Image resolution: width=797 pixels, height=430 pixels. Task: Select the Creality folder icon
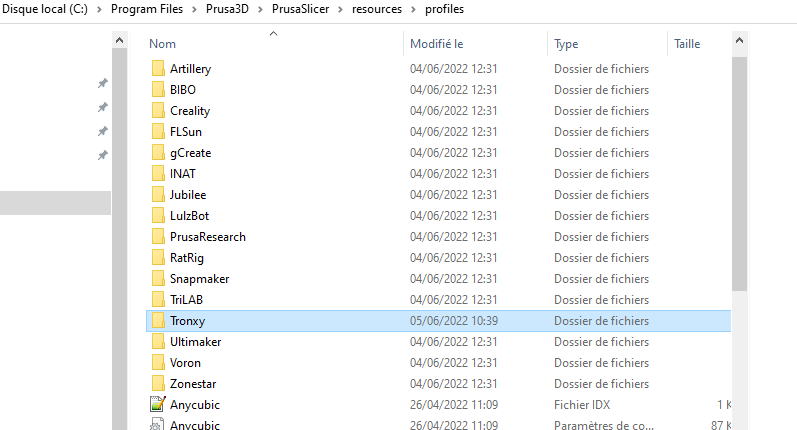point(158,111)
